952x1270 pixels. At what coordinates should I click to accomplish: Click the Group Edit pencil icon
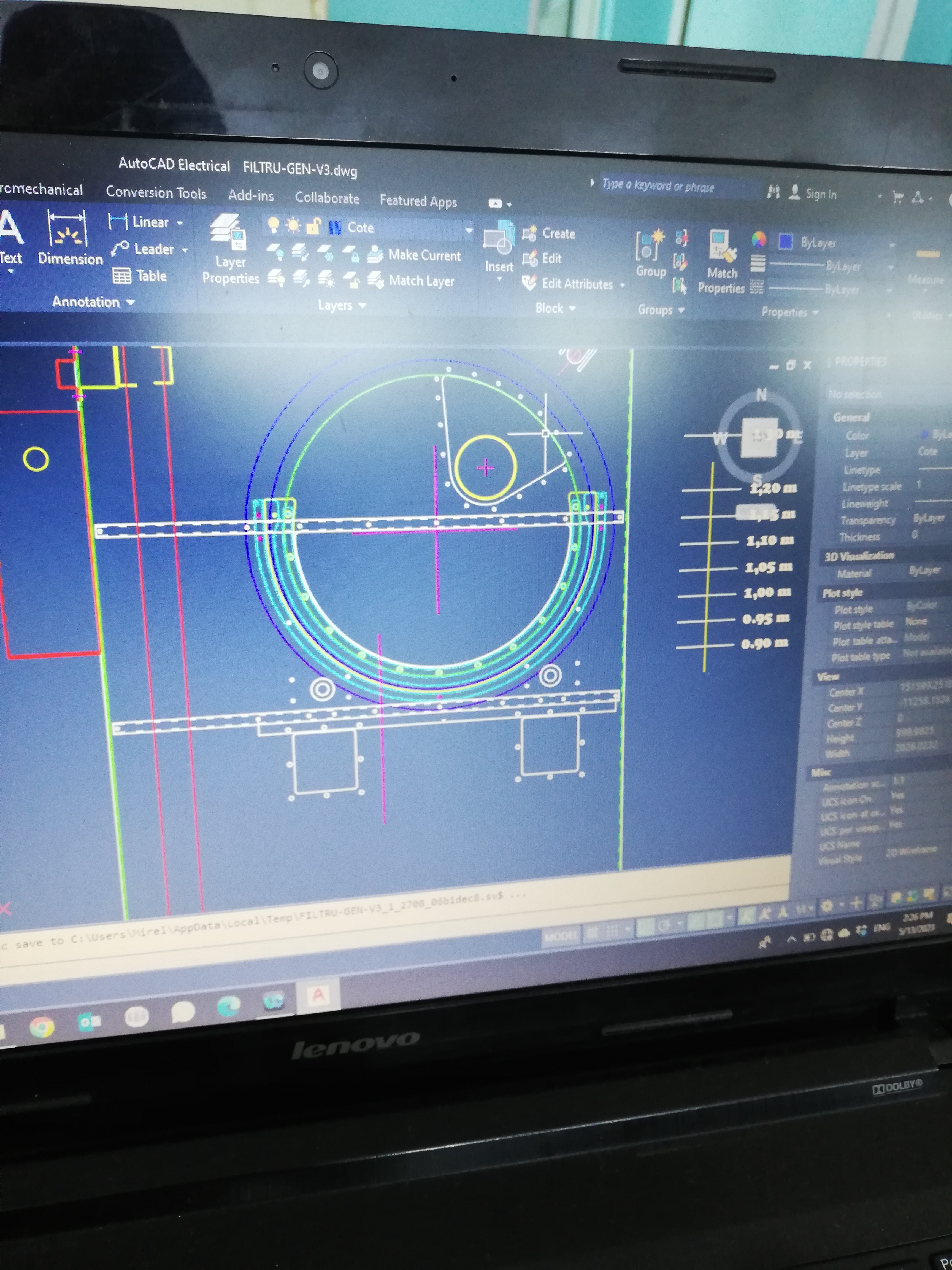(681, 262)
